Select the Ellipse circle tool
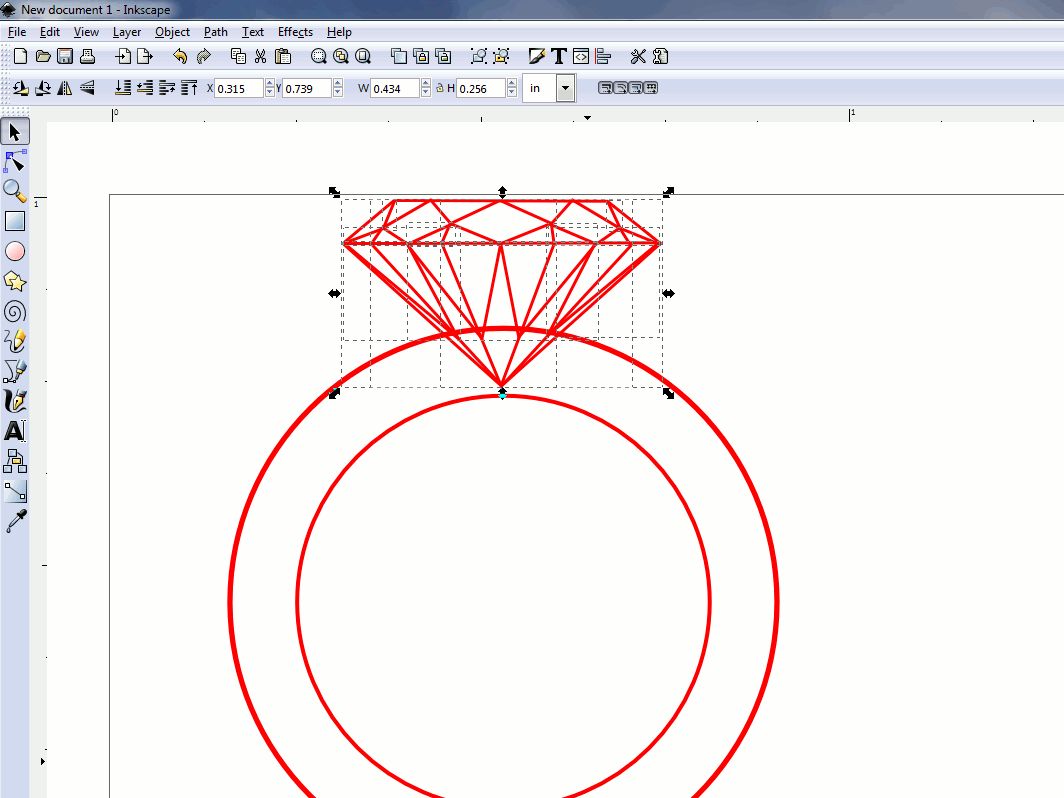Viewport: 1064px width, 798px height. 15,251
